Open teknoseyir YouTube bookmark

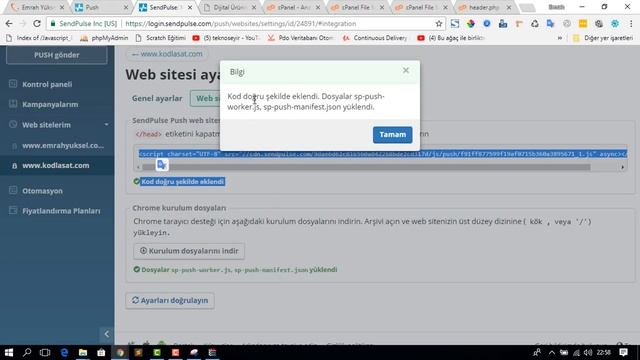226,38
